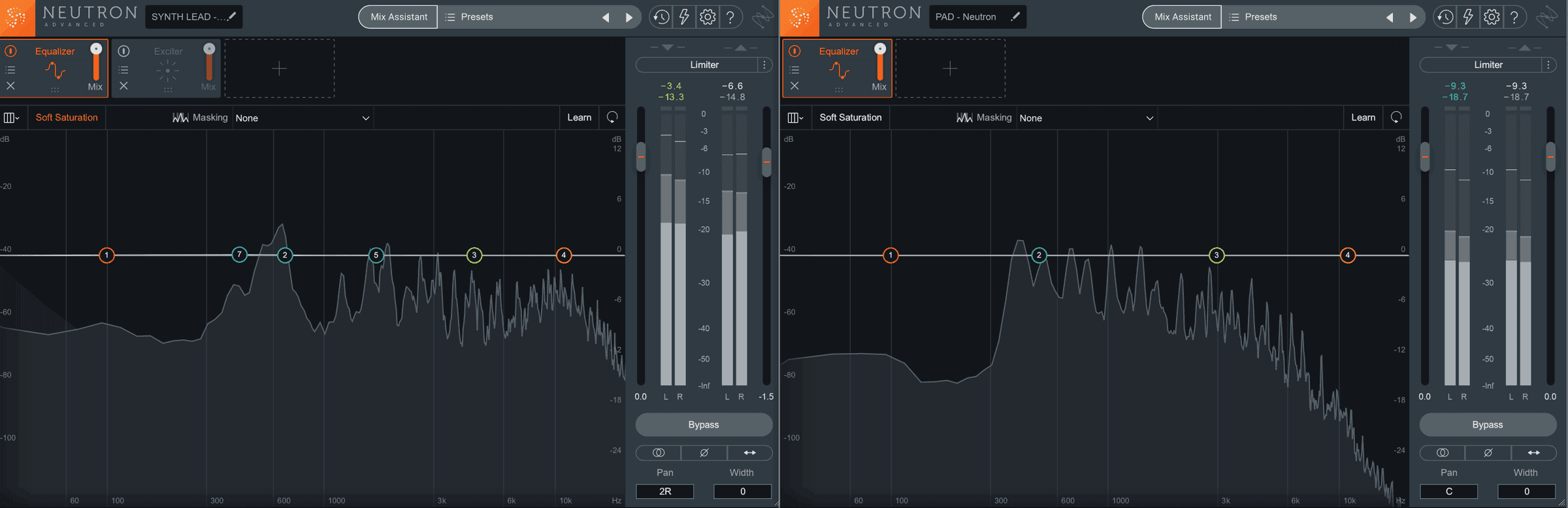Invert phase icon in SYNTH LEAD window
Viewport: 1568px width, 508px height.
point(704,452)
